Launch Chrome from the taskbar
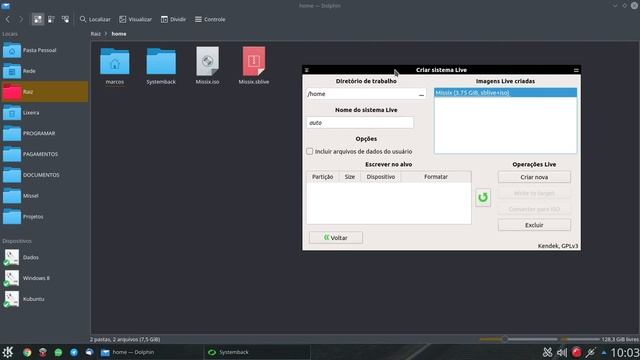 (27, 352)
